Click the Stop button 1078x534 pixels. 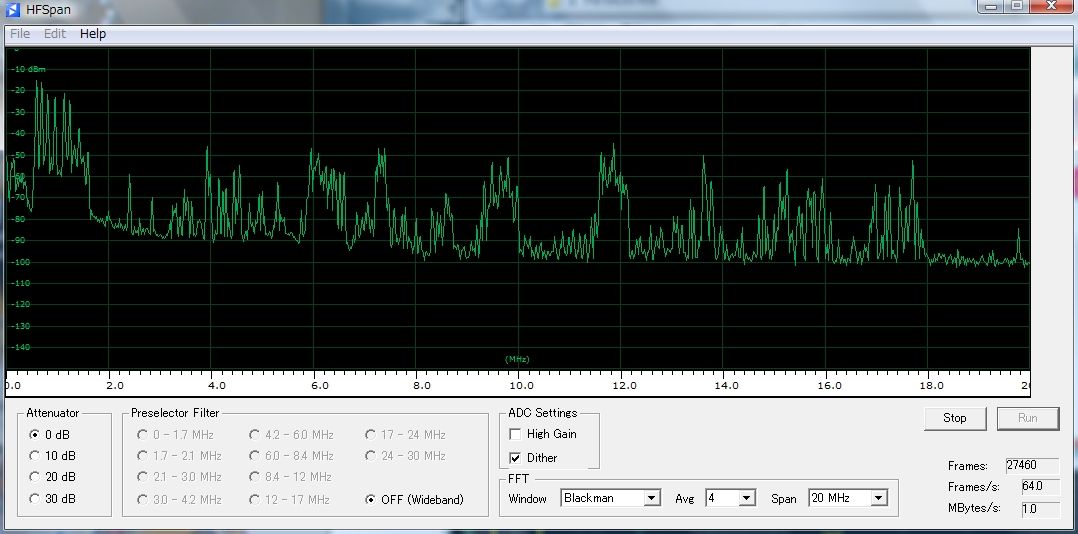[x=955, y=418]
